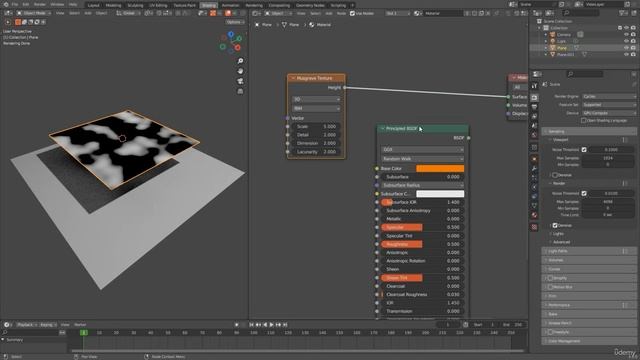The height and width of the screenshot is (360, 640).
Task: Open the Object Mode selector in viewport header
Action: click(35, 13)
